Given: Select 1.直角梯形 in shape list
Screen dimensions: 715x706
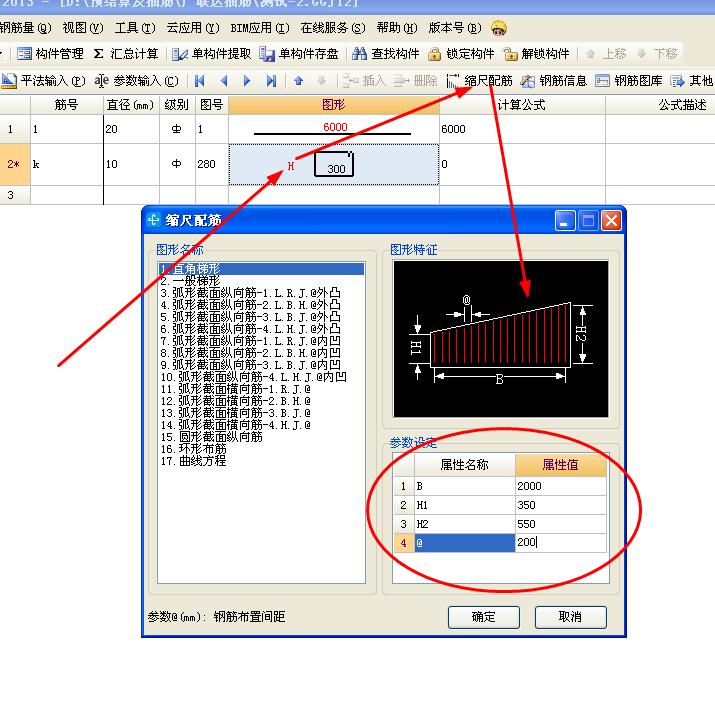Looking at the screenshot, I should (261, 269).
